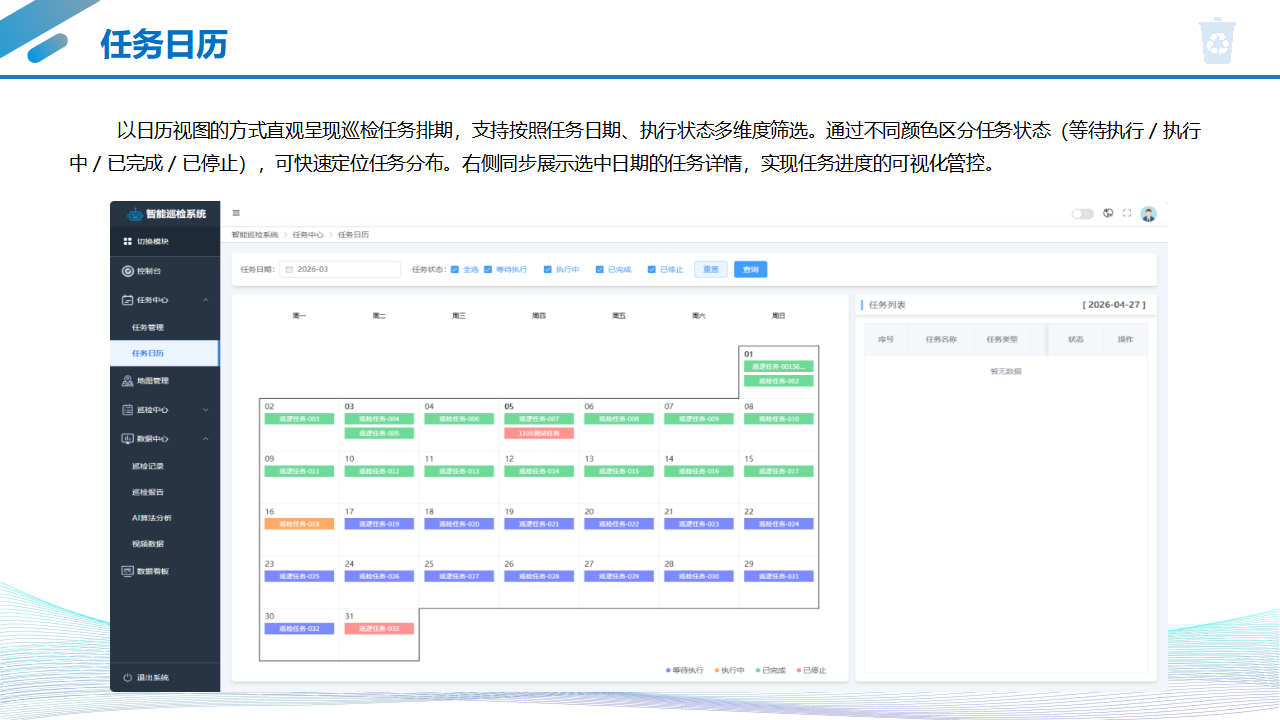Uncheck the 已完成 status checkbox

[x=600, y=269]
